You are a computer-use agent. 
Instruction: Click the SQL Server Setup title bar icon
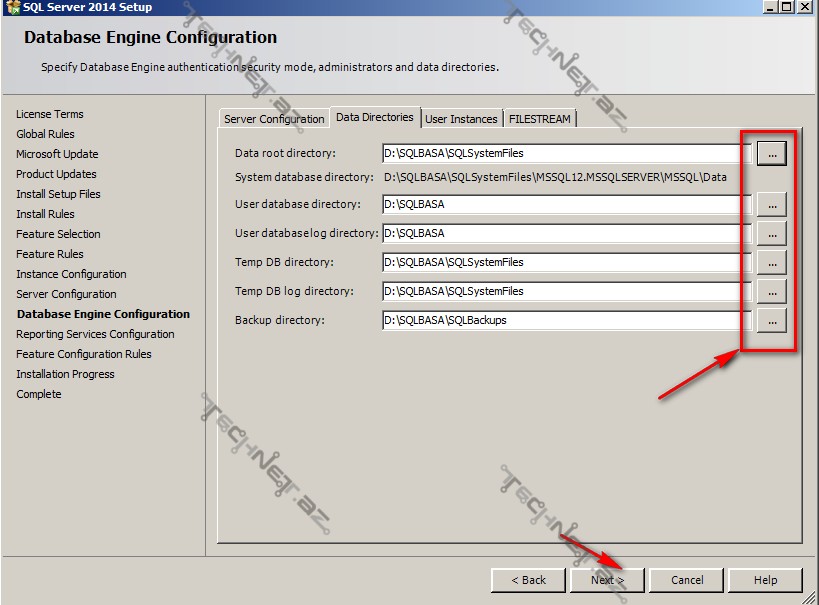point(12,7)
